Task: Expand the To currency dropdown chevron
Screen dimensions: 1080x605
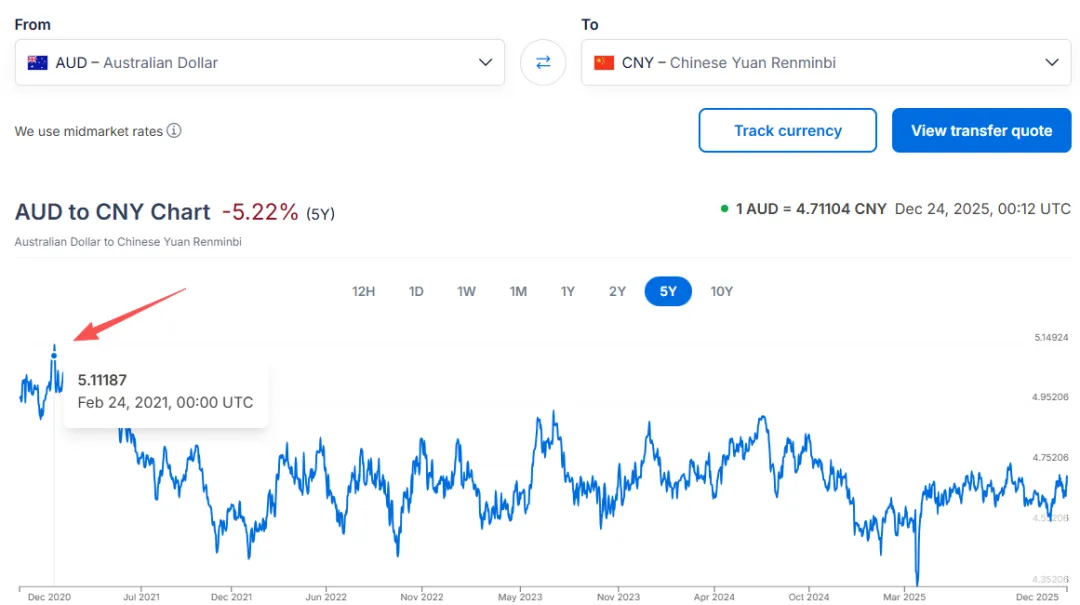Action: pyautogui.click(x=1051, y=62)
